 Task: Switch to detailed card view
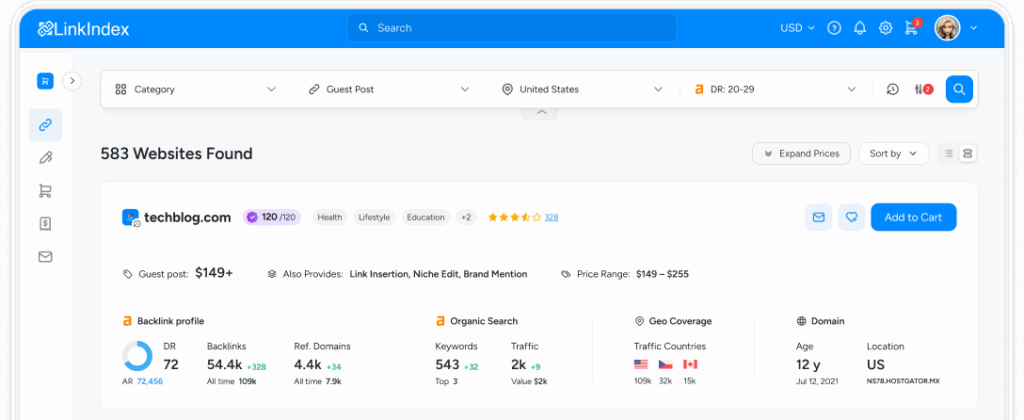click(967, 154)
